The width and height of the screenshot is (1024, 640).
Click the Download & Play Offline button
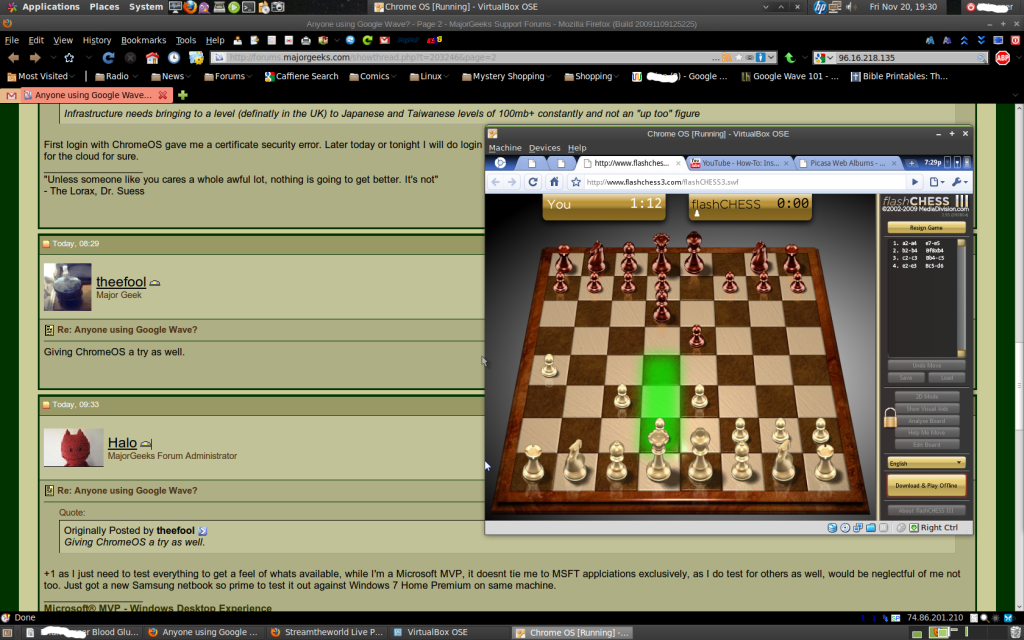(x=926, y=486)
